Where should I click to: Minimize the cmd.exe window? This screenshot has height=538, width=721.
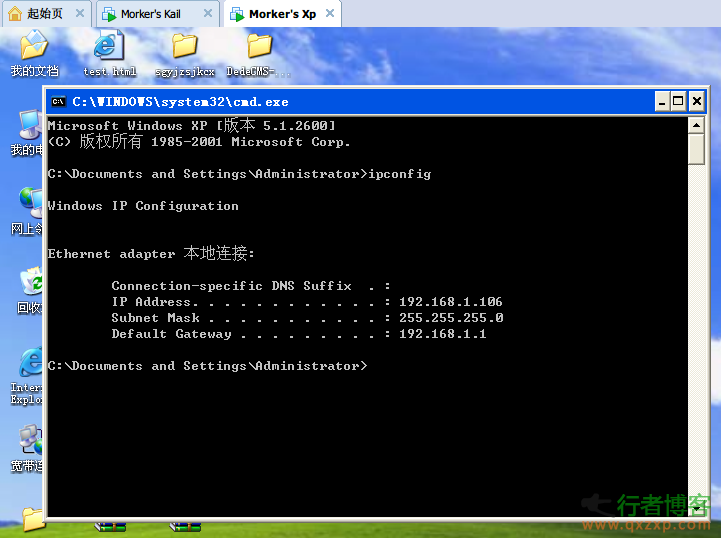tap(662, 102)
